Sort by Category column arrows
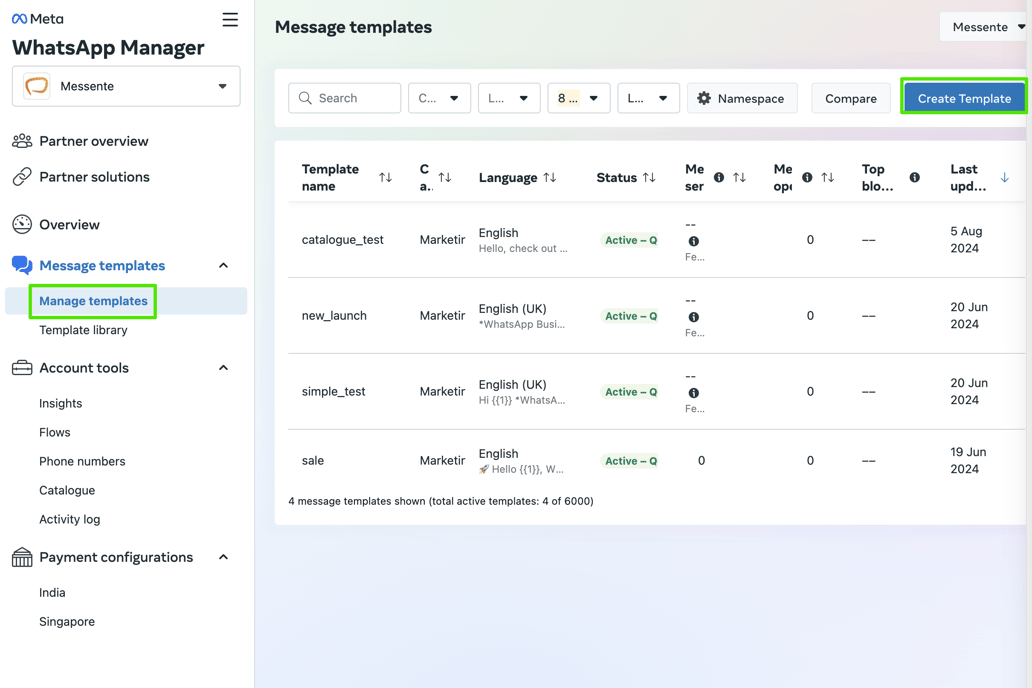This screenshot has width=1032, height=688. tap(445, 178)
